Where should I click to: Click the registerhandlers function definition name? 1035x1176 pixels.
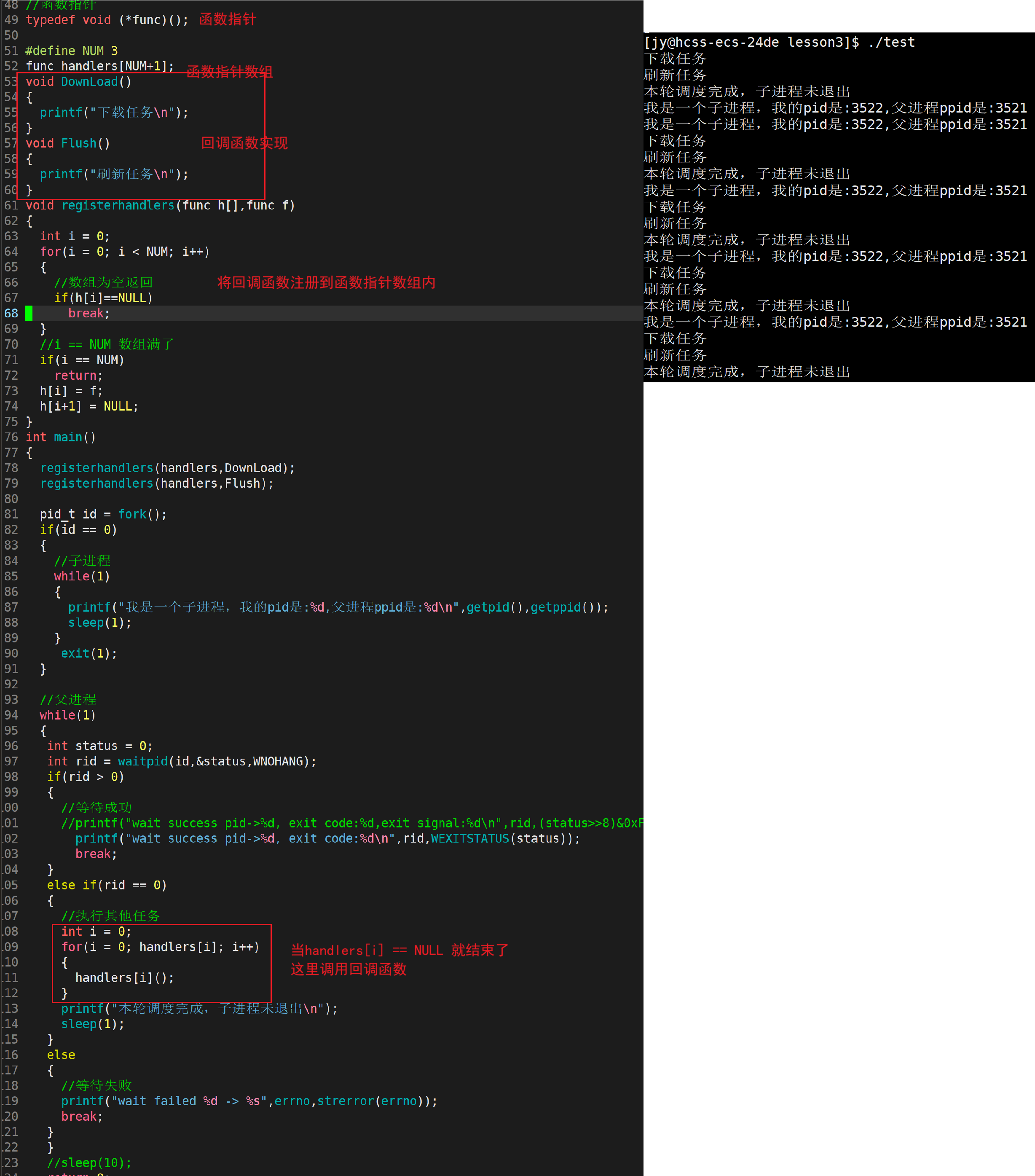tap(118, 205)
